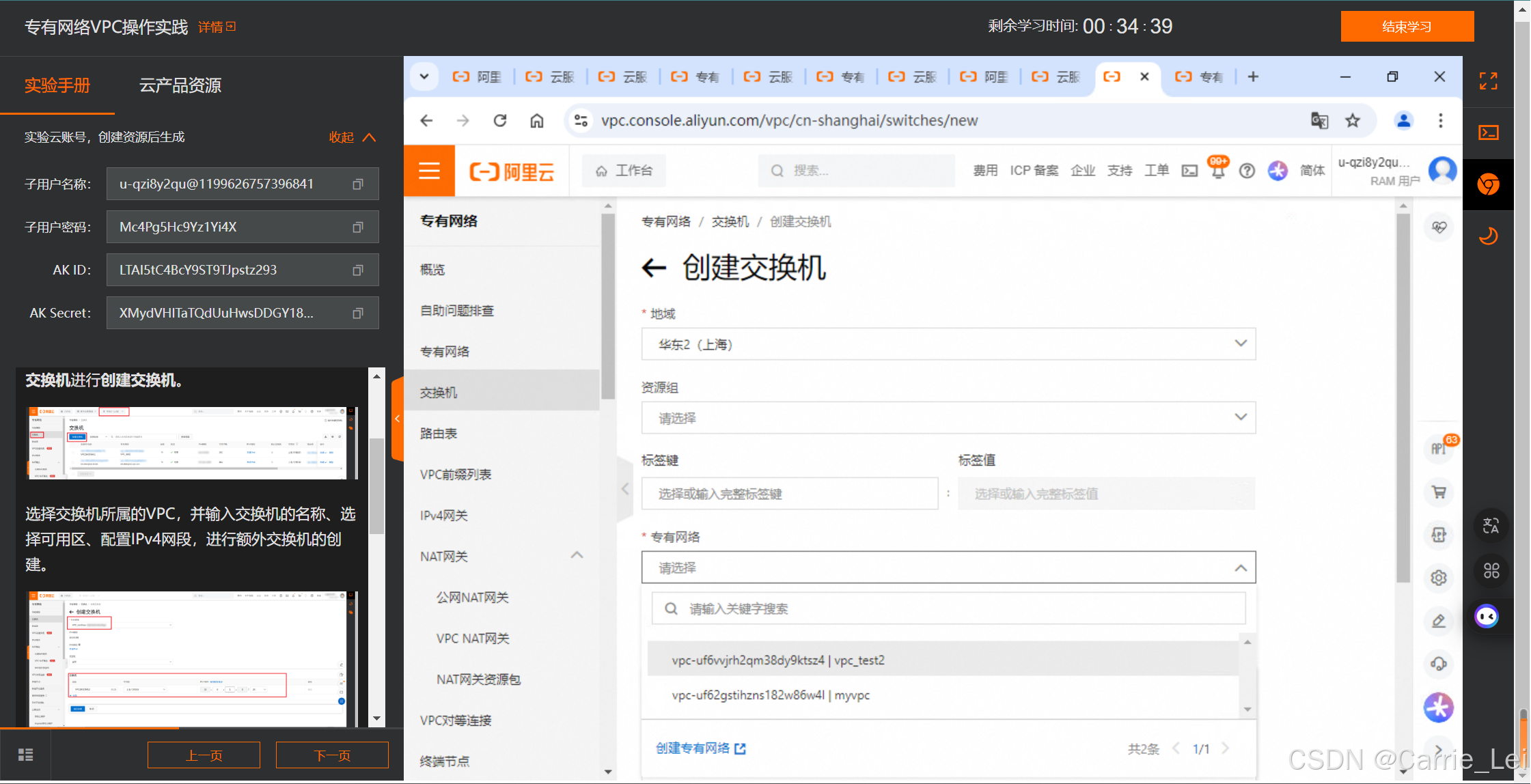1531x784 pixels.
Task: Open 费用 in Aliyun top menu
Action: click(x=985, y=171)
